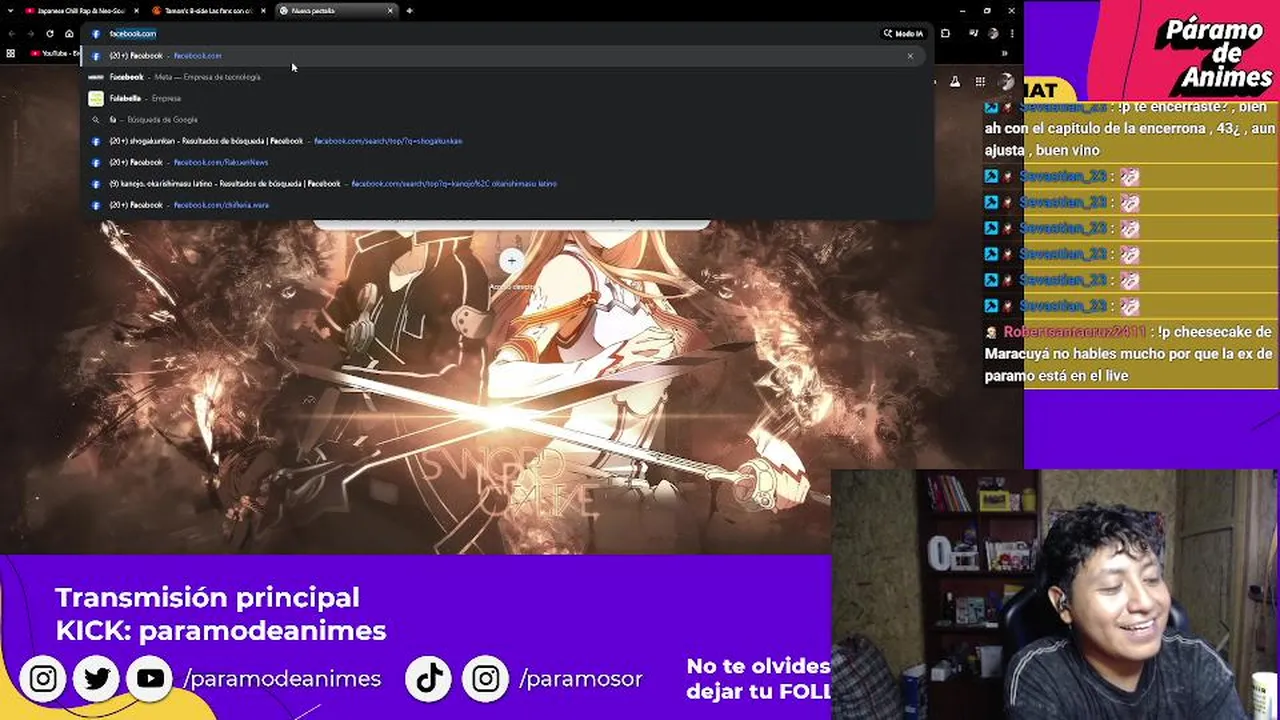The height and width of the screenshot is (720, 1280).
Task: Open Instagram icon beside /paramosor
Action: [x=485, y=679]
